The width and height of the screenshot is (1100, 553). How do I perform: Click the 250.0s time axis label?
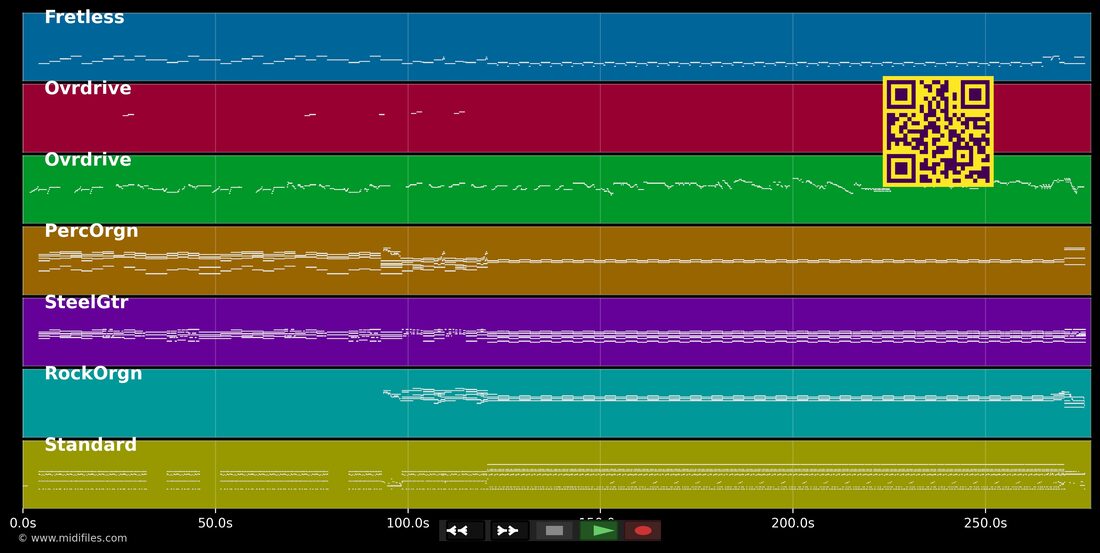click(986, 524)
